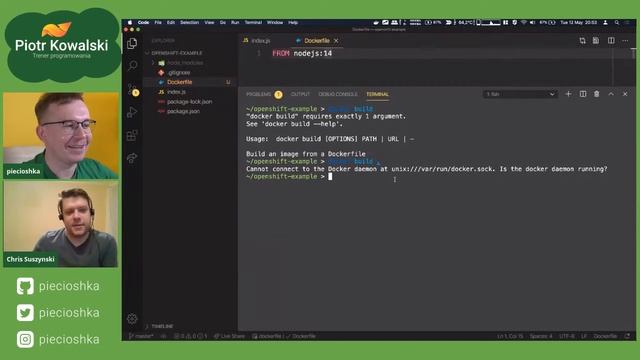
Task: Open the .gitignore file in Explorer
Action: [x=178, y=73]
